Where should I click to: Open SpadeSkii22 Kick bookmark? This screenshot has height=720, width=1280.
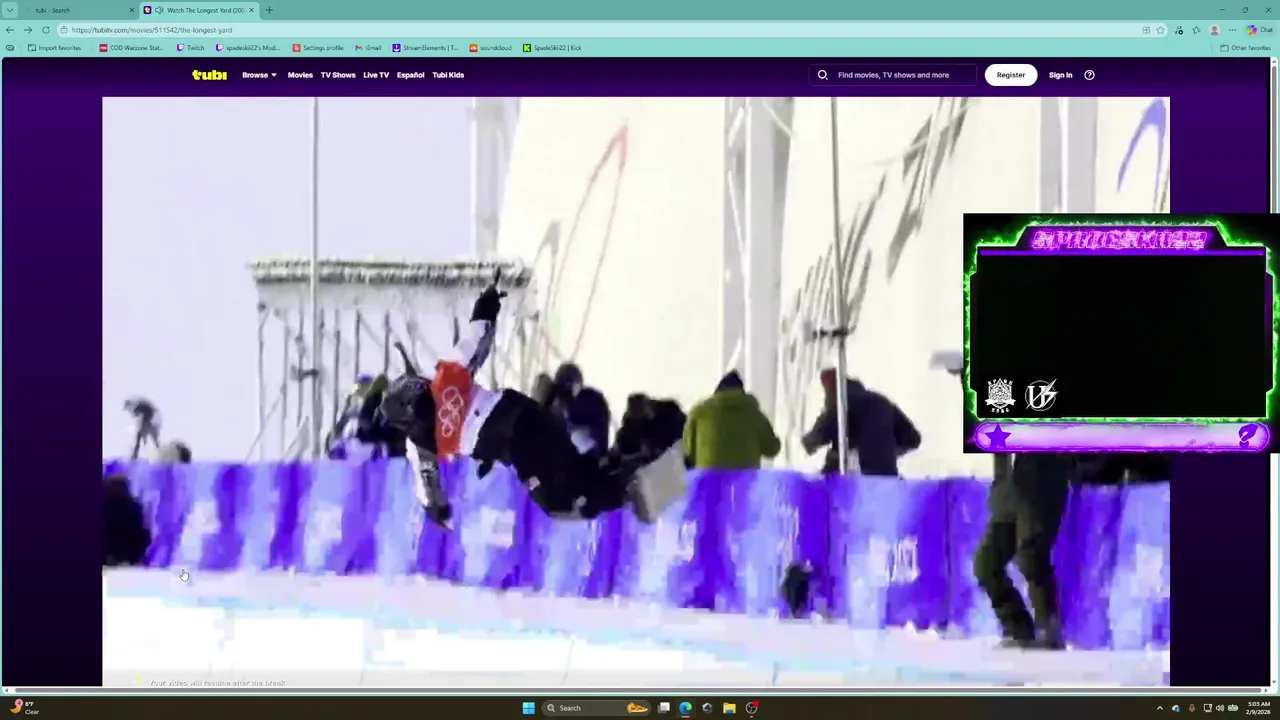552,48
